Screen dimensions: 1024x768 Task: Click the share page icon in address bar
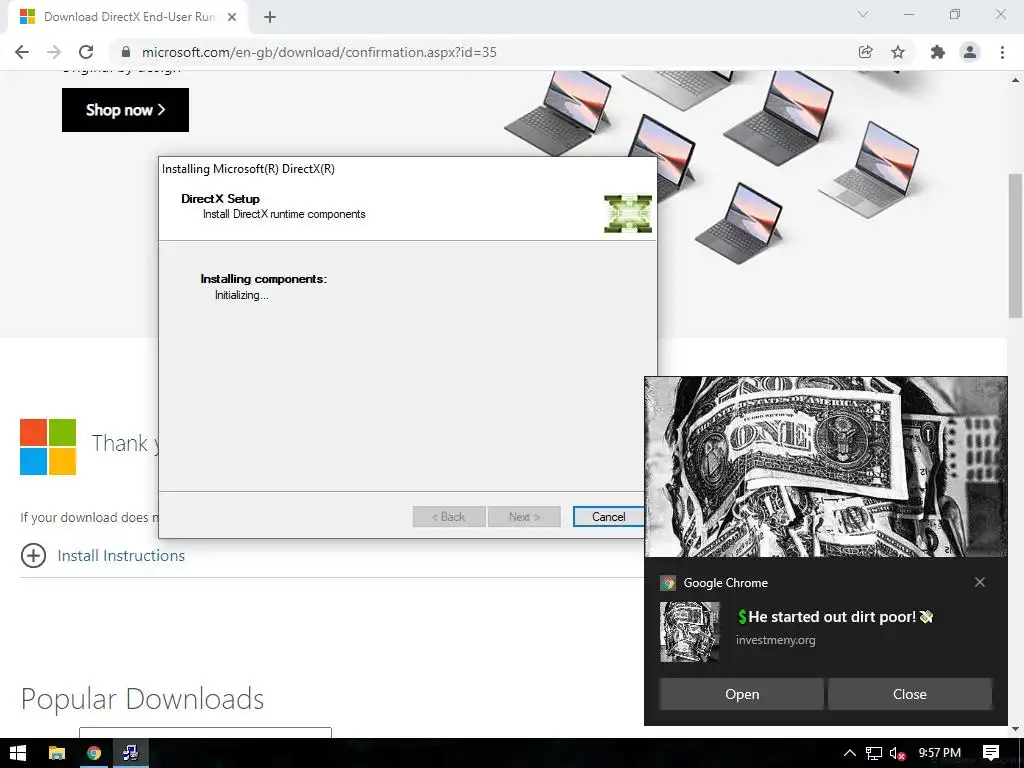pos(865,52)
